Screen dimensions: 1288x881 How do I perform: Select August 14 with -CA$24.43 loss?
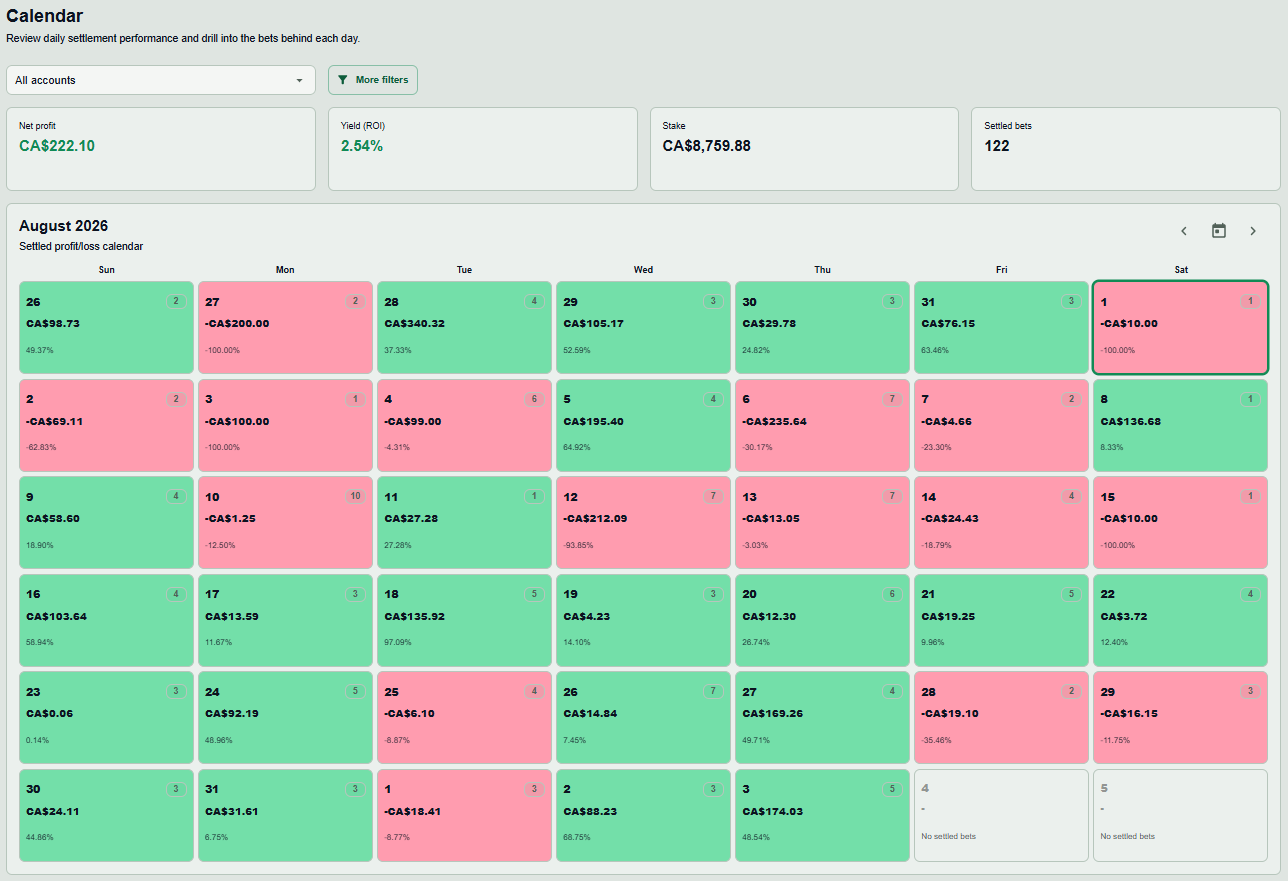coord(1001,523)
